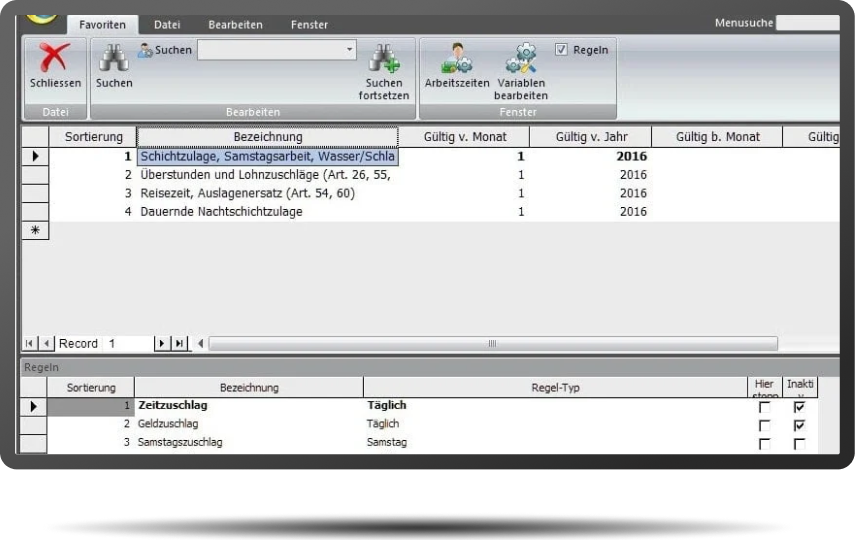The width and height of the screenshot is (855, 540).
Task: Click row selector of Reisezeit row
Action: pos(35,194)
